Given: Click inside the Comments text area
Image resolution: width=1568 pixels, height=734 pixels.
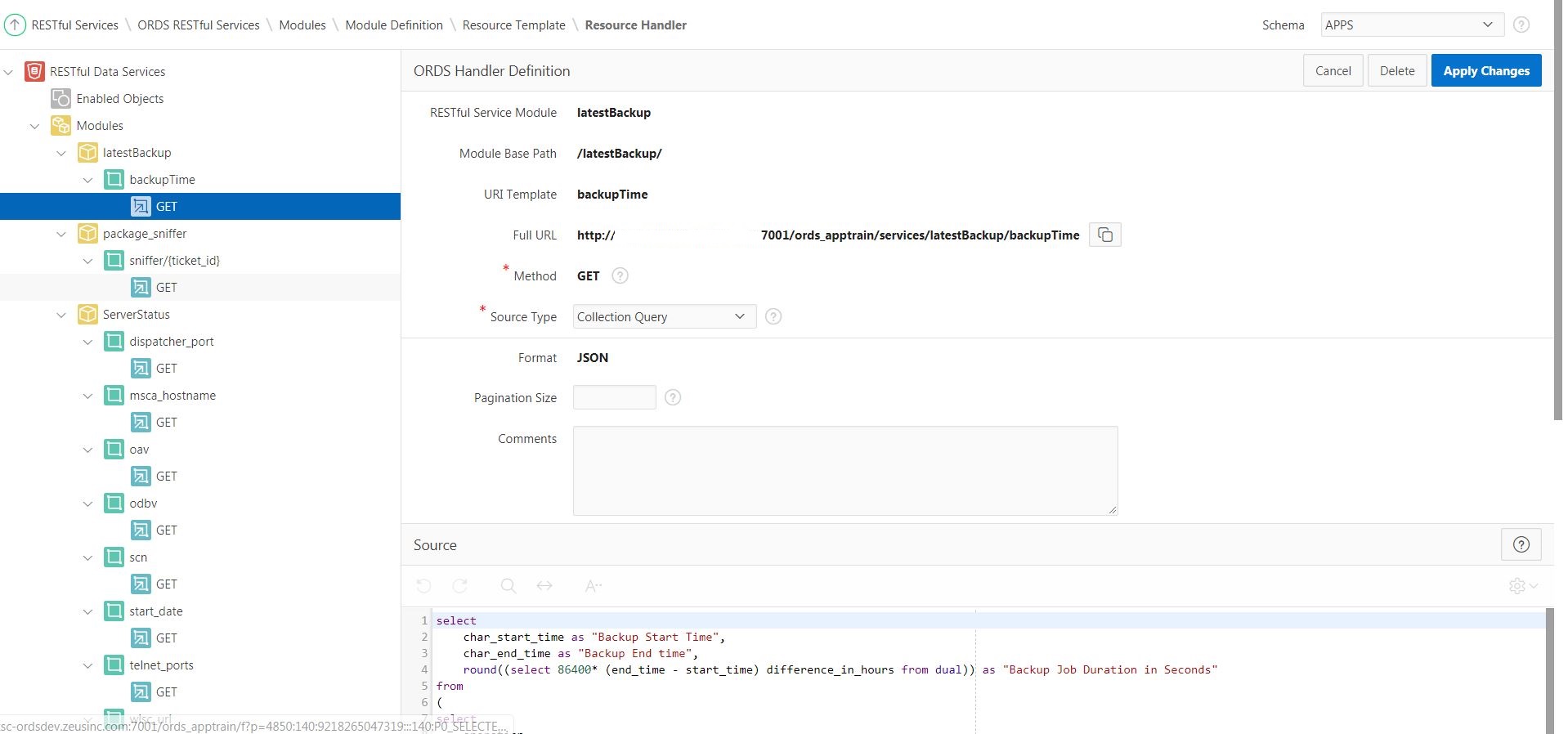Looking at the screenshot, I should (x=845, y=471).
